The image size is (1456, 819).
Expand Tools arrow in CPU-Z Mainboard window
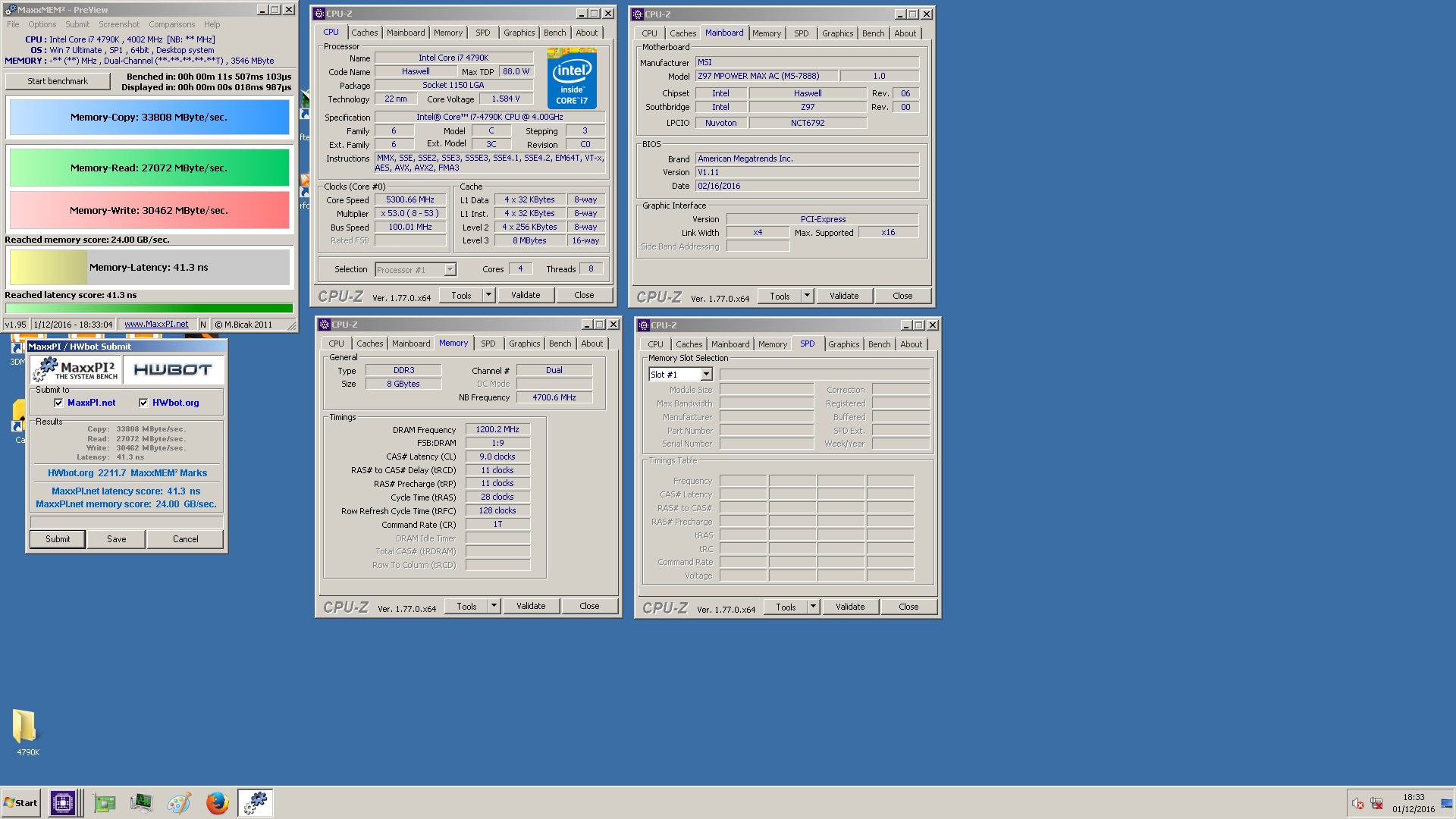coord(807,296)
